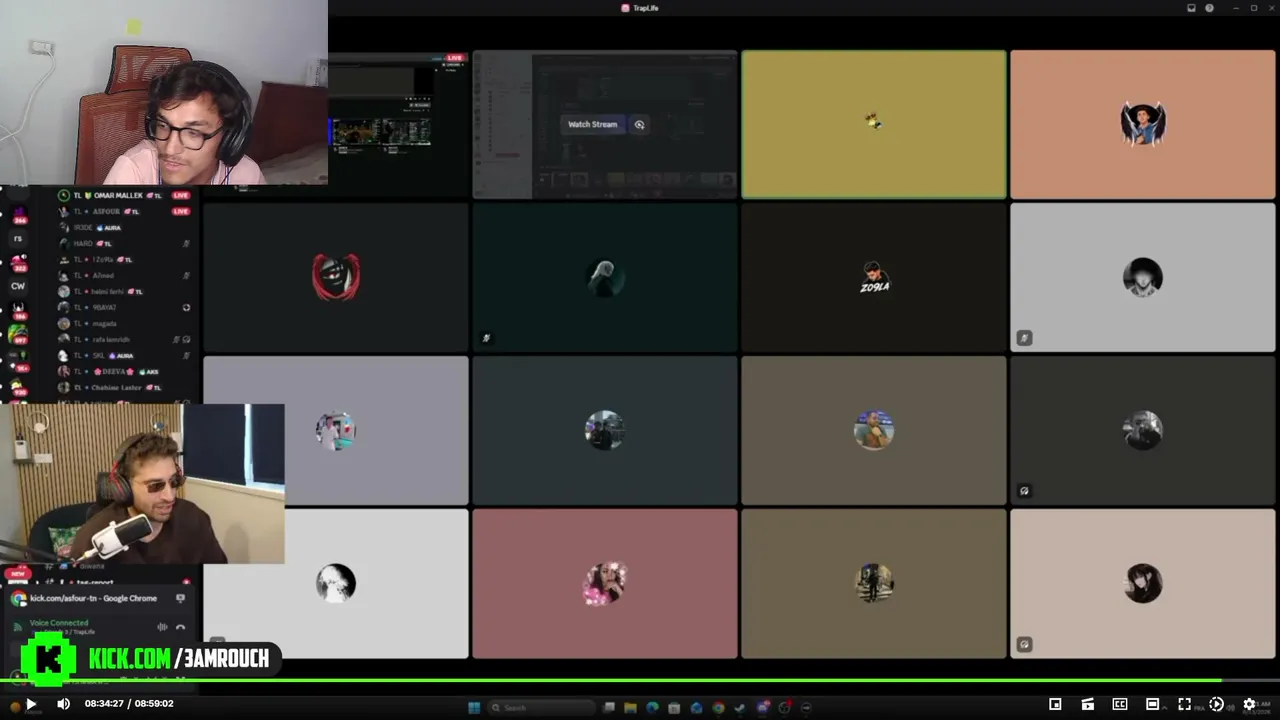The image size is (1280, 720).
Task: Open Google Chrome from the taskbar
Action: (718, 708)
